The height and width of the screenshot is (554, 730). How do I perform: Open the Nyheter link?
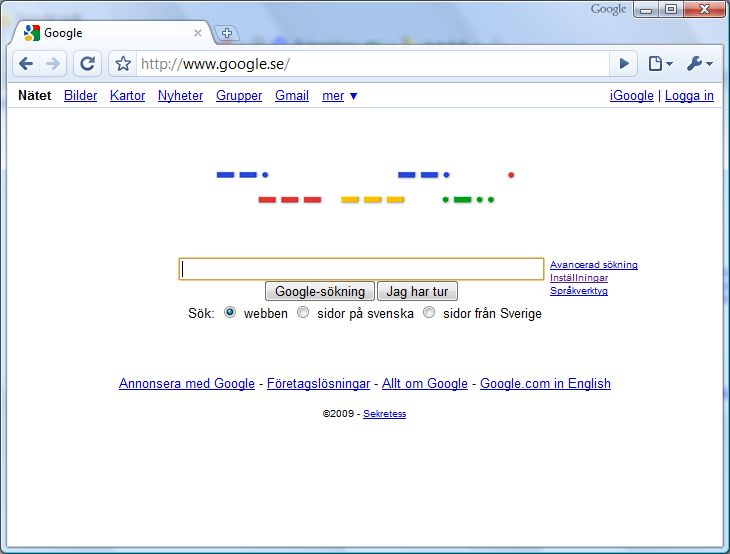tap(181, 95)
